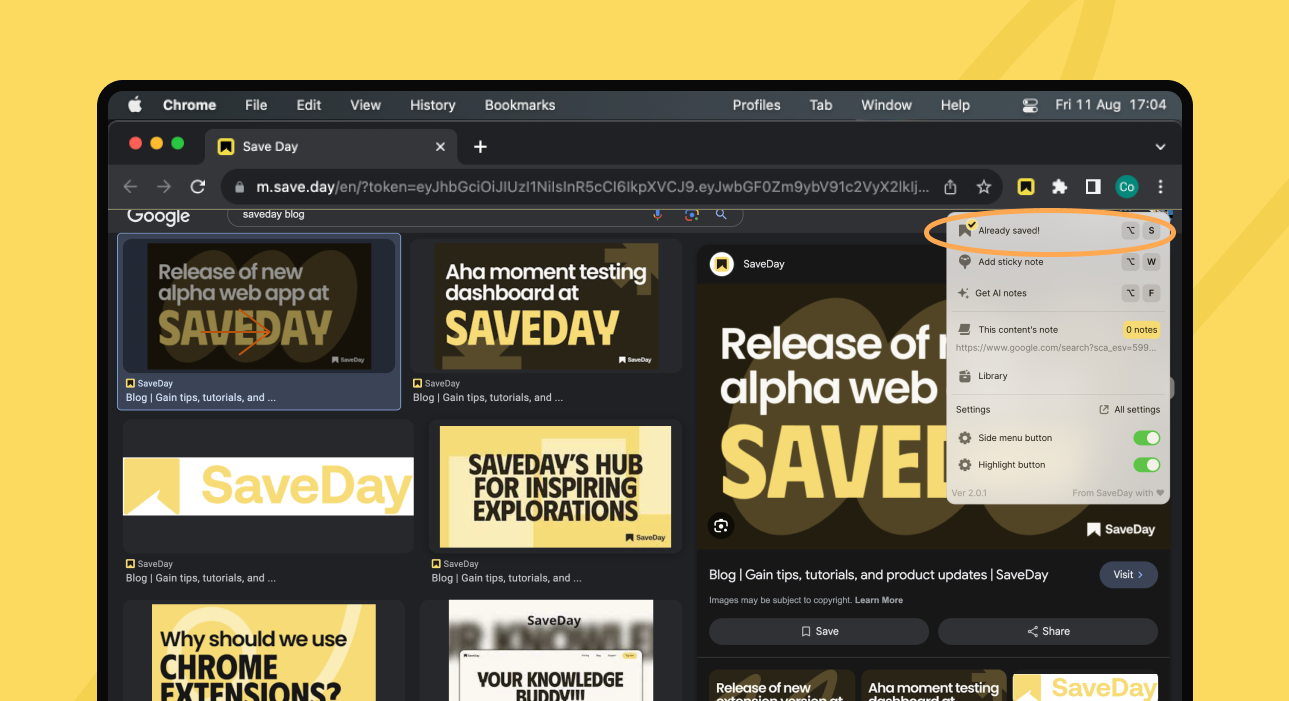
Task: Click the preview title Blog | Gain tips
Action: pyautogui.click(x=879, y=575)
